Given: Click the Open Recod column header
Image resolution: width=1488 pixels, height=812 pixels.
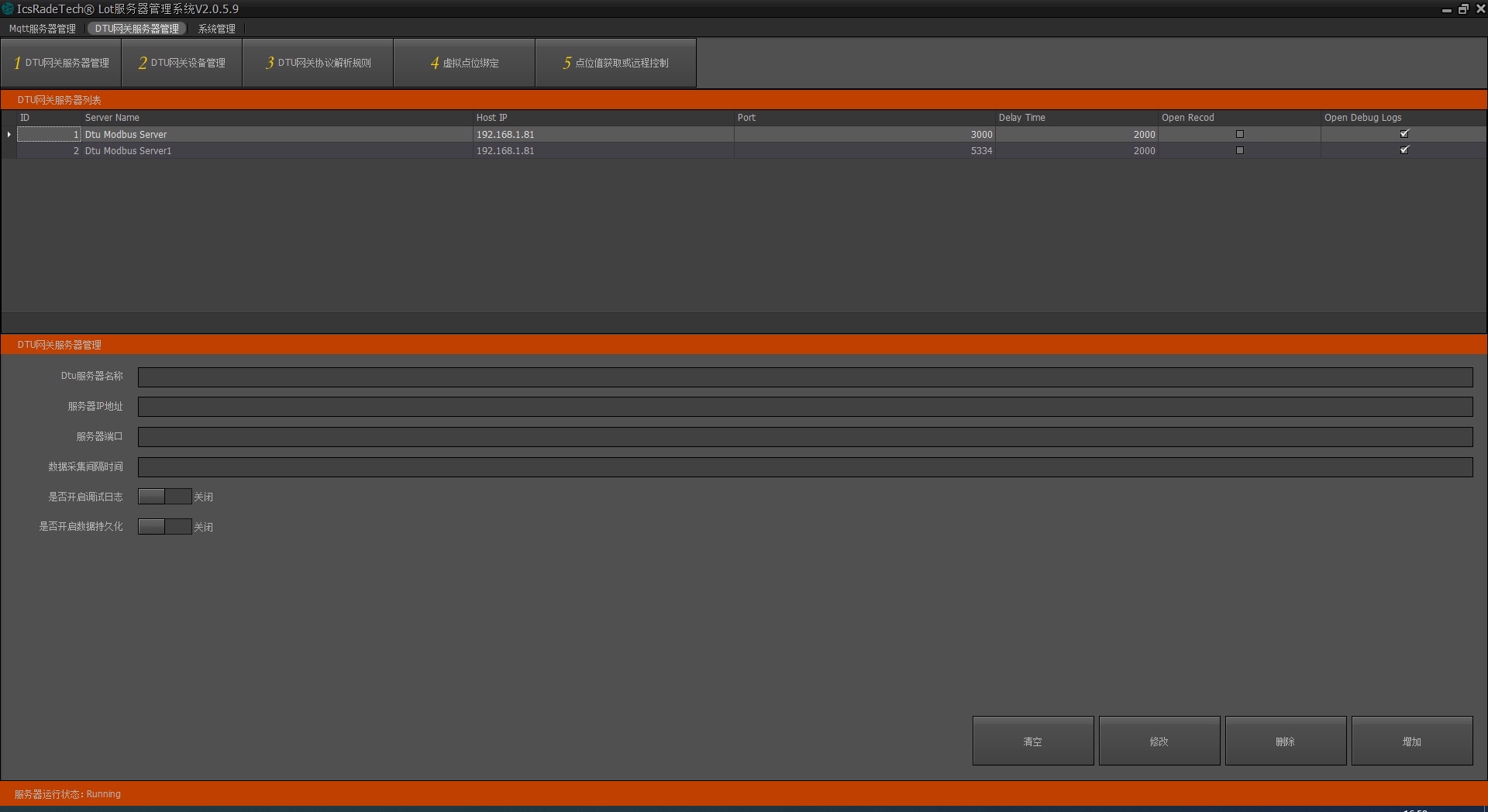Looking at the screenshot, I should 1239,118.
